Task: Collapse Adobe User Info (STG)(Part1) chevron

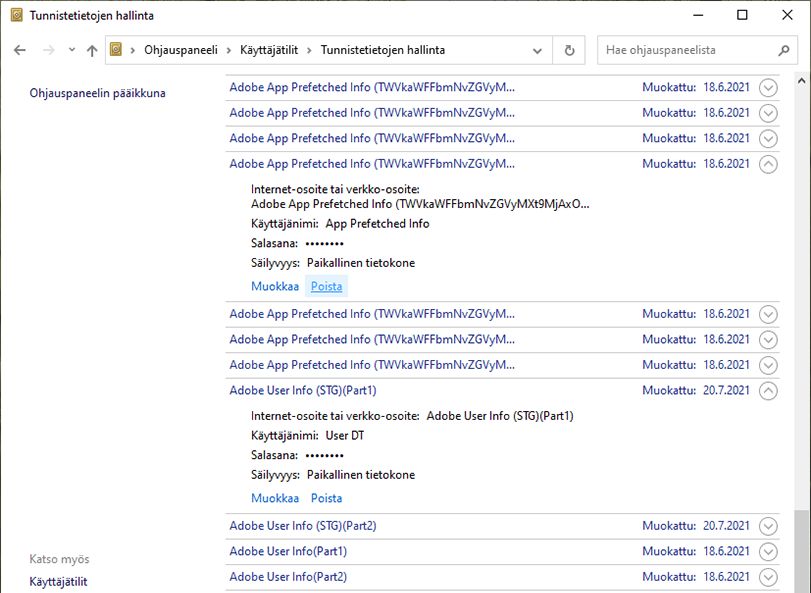Action: [768, 390]
